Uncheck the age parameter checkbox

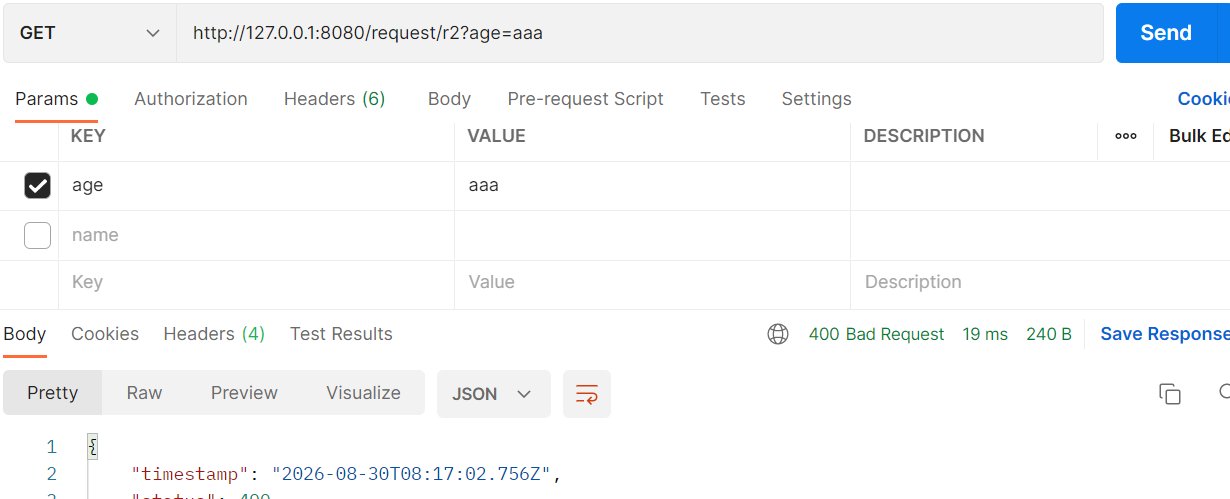point(37,186)
